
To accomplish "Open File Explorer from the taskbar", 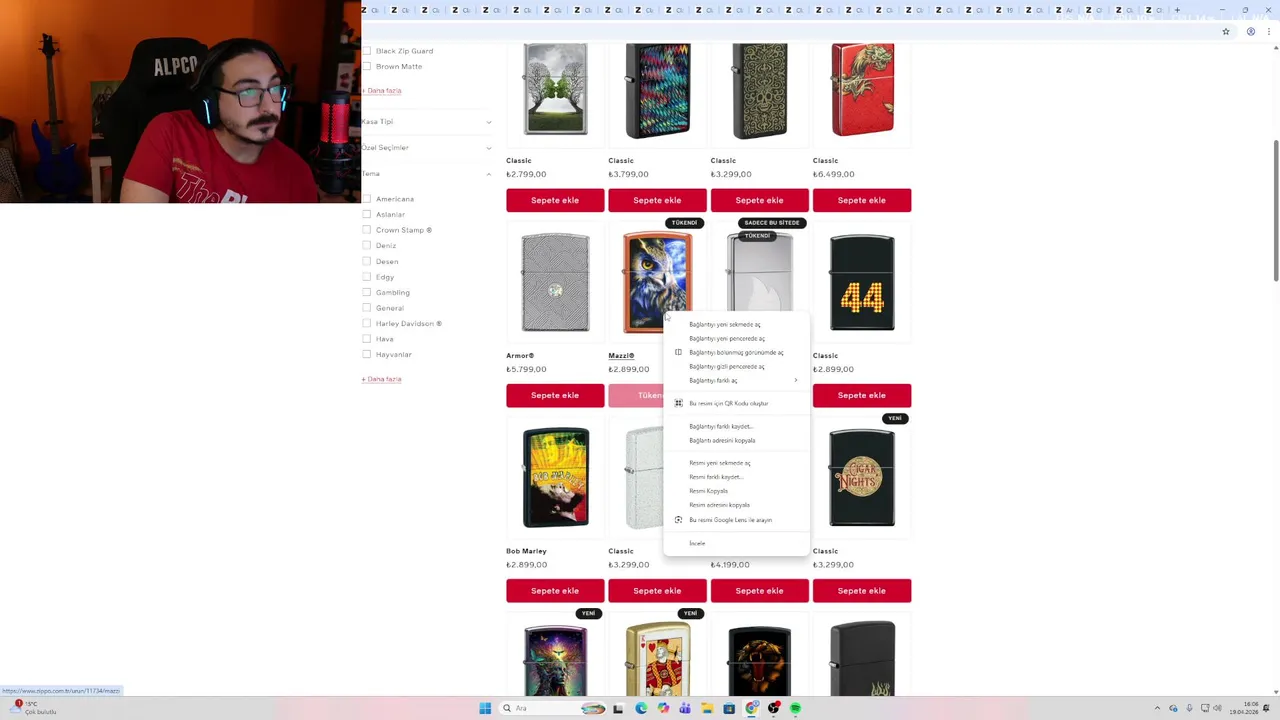I will click(707, 708).
